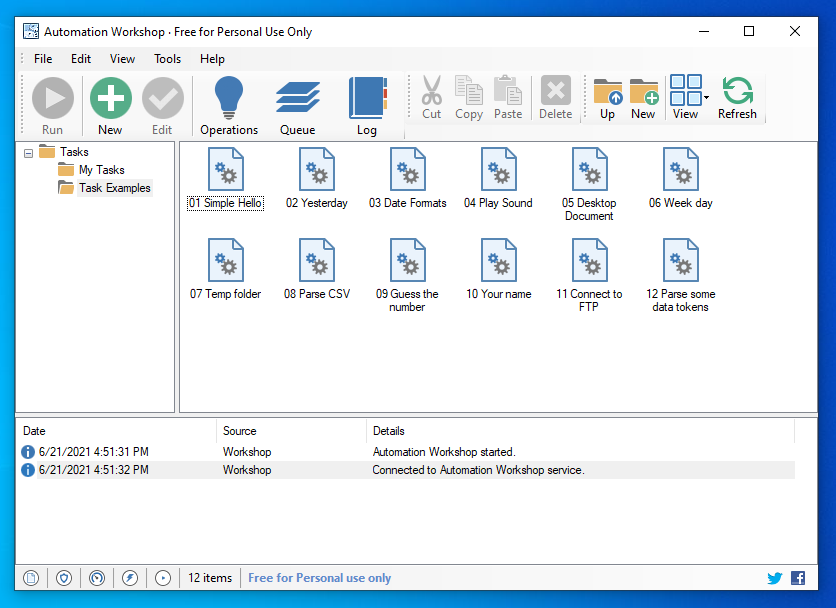
Task: Select the 09 Guess the number task
Action: 407,275
